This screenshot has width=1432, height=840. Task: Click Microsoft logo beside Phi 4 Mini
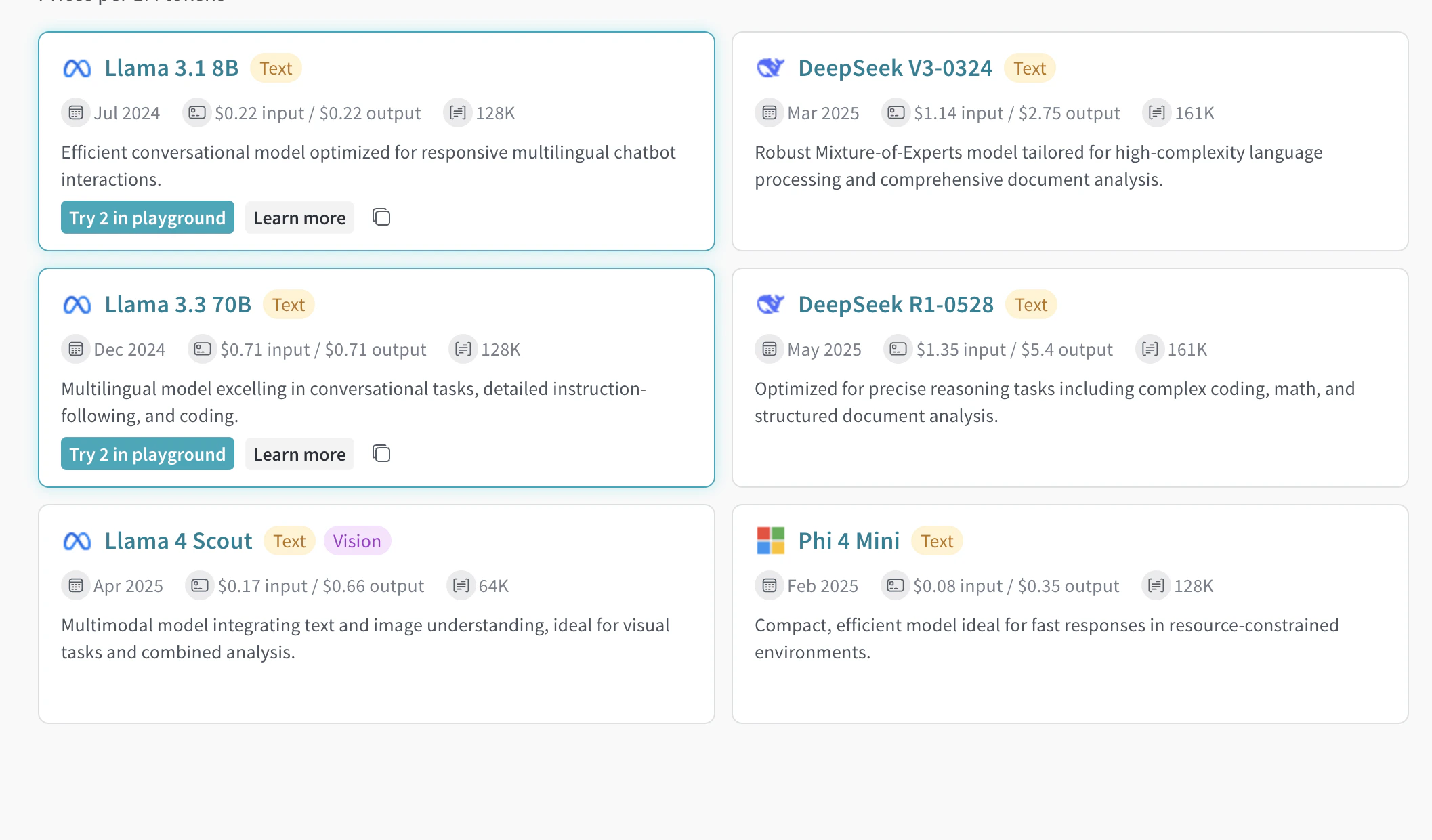click(x=770, y=541)
